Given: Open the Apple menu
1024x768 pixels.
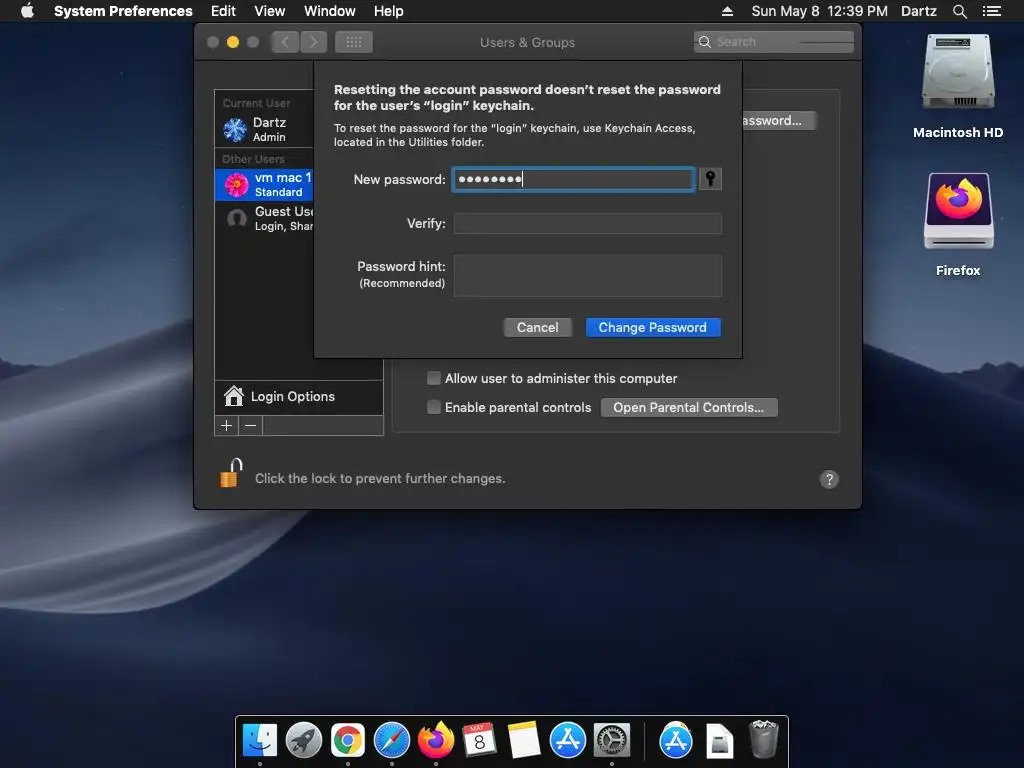Looking at the screenshot, I should [27, 11].
